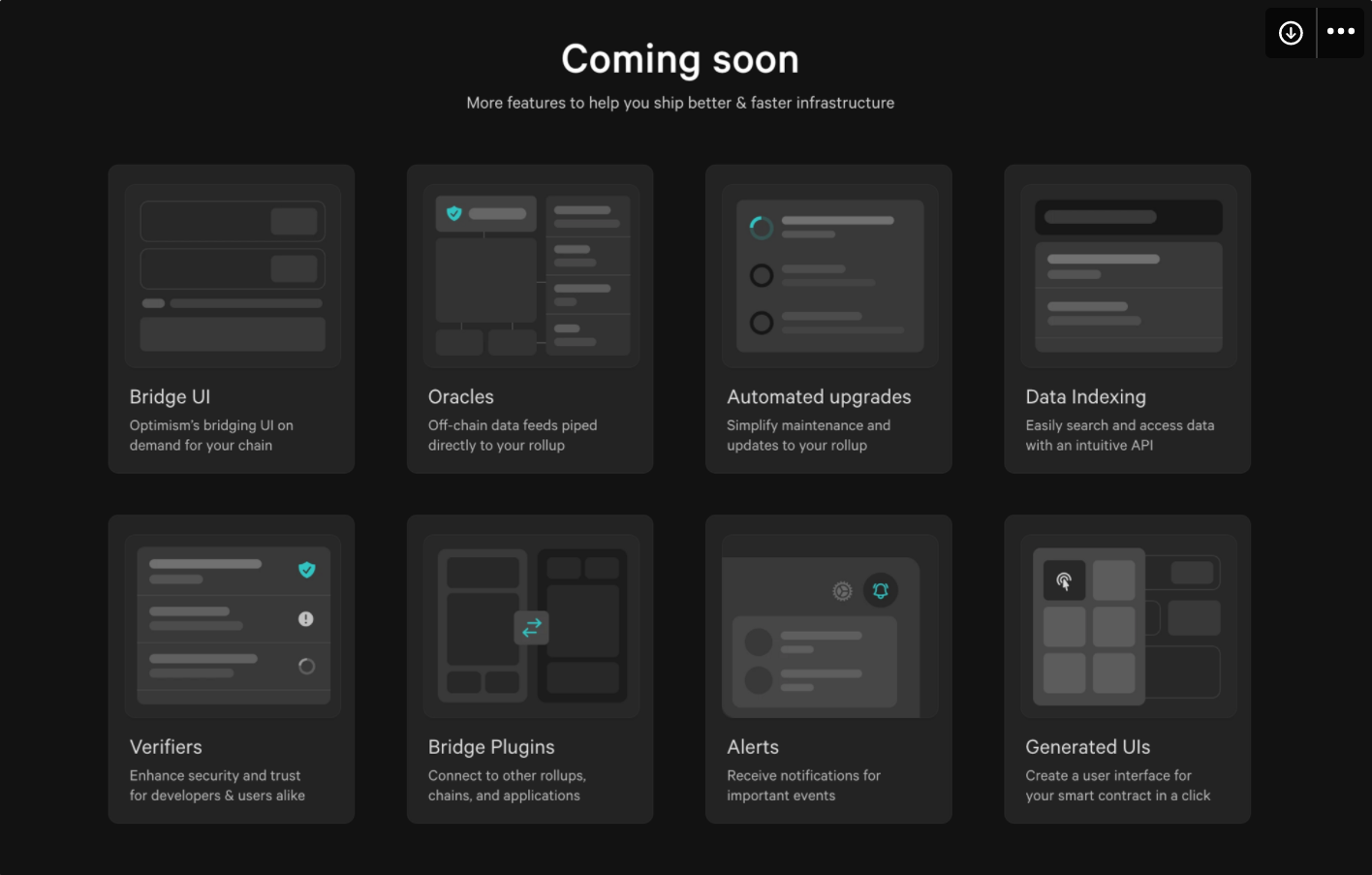The width and height of the screenshot is (1372, 875).
Task: Click the teal bell icon in Alerts card
Action: [x=881, y=590]
